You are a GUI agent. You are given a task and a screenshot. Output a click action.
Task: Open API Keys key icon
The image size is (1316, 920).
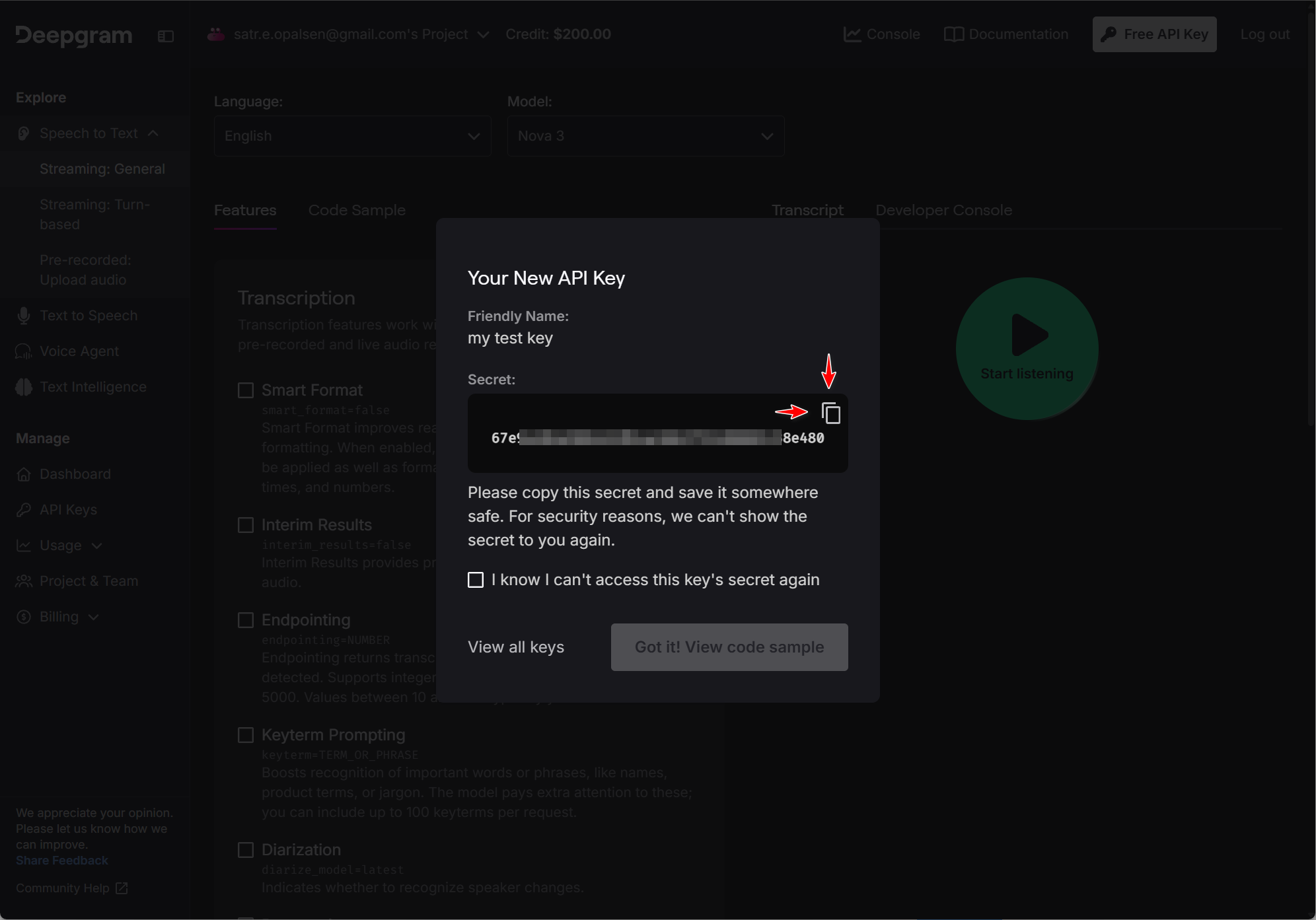point(24,510)
